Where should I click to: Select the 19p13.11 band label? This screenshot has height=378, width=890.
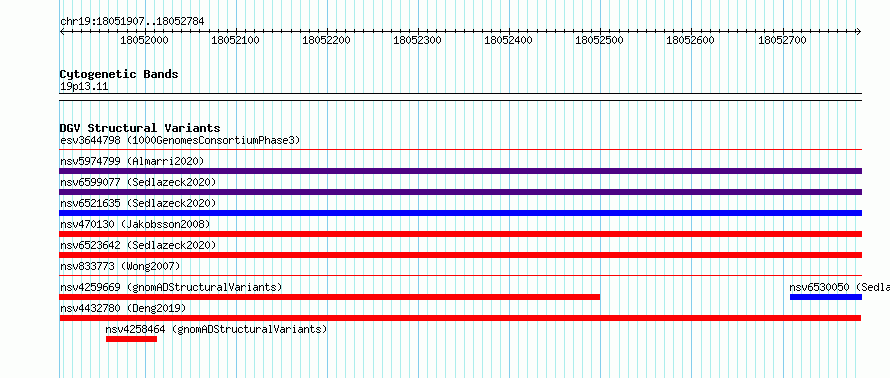click(x=84, y=87)
